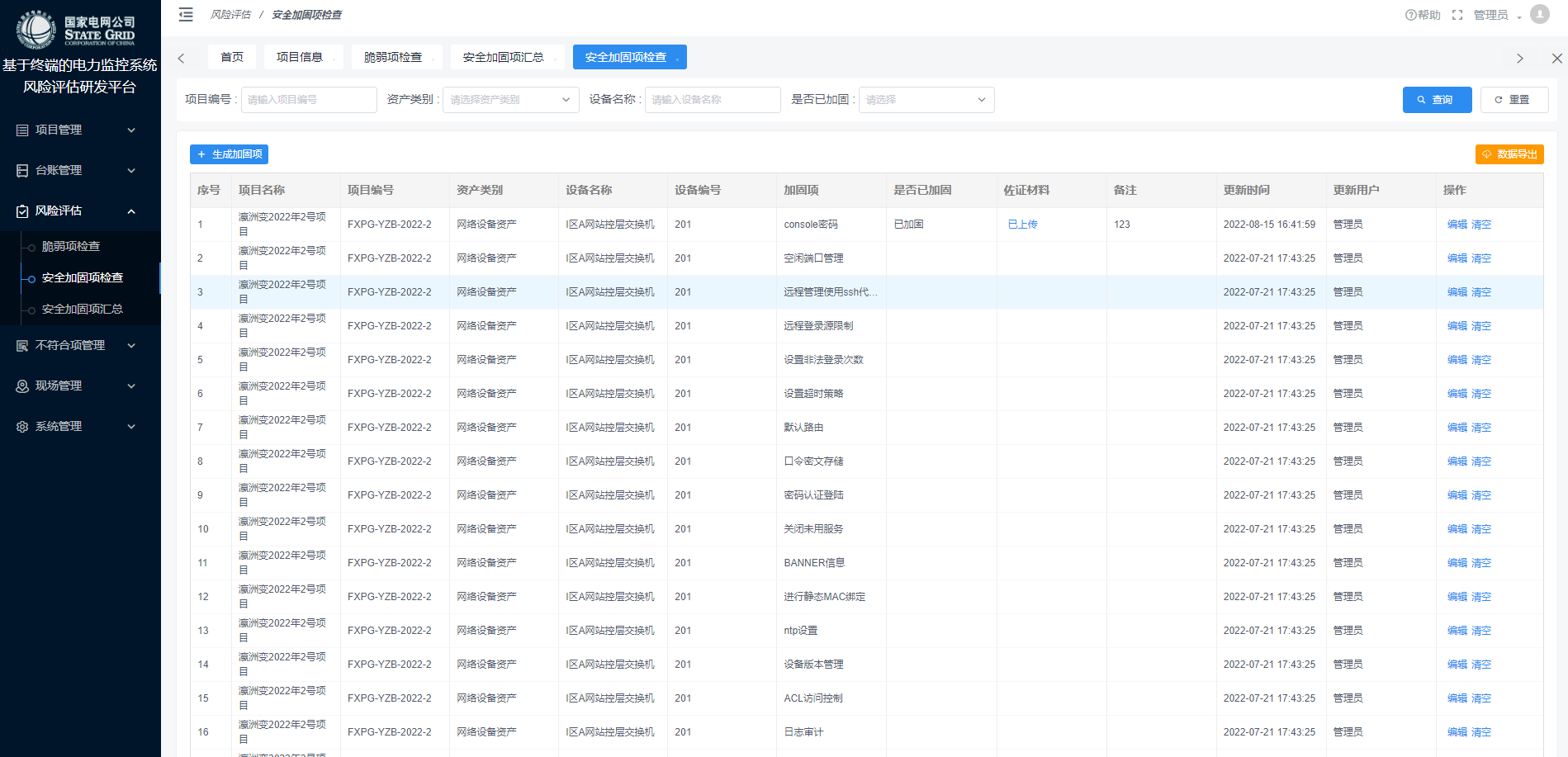Screen dimensions: 1568x757
Task: Focus the 设备名称 input field
Action: [x=713, y=100]
